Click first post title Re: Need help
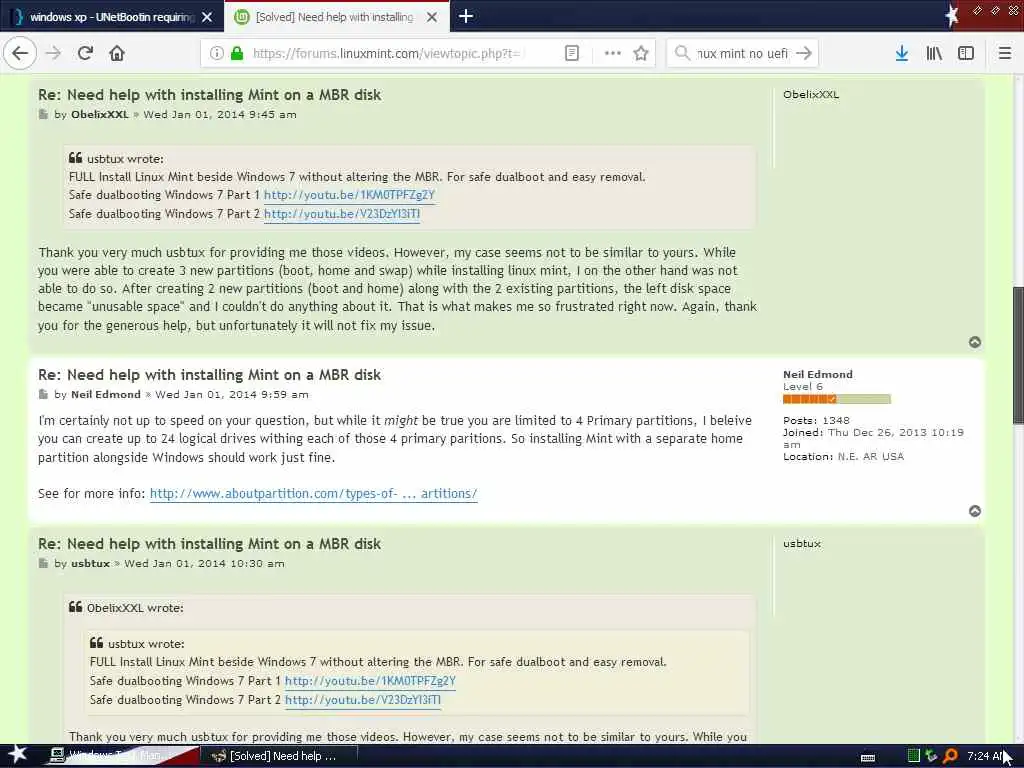Image resolution: width=1024 pixels, height=768 pixels. coord(210,95)
